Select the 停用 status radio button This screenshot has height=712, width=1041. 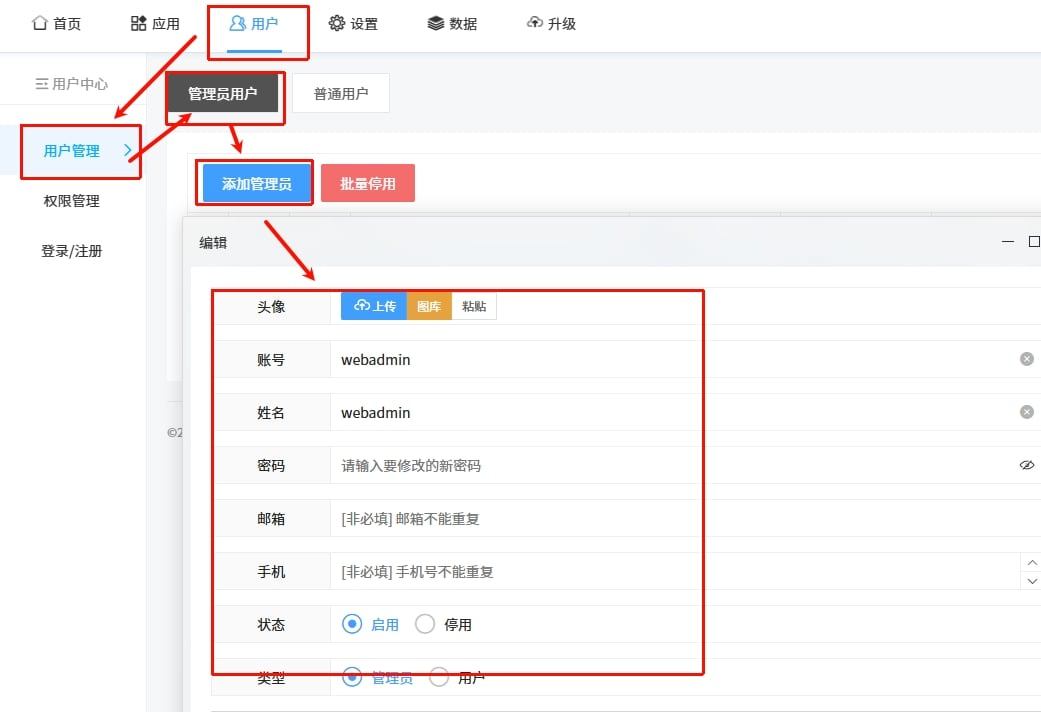pyautogui.click(x=425, y=624)
